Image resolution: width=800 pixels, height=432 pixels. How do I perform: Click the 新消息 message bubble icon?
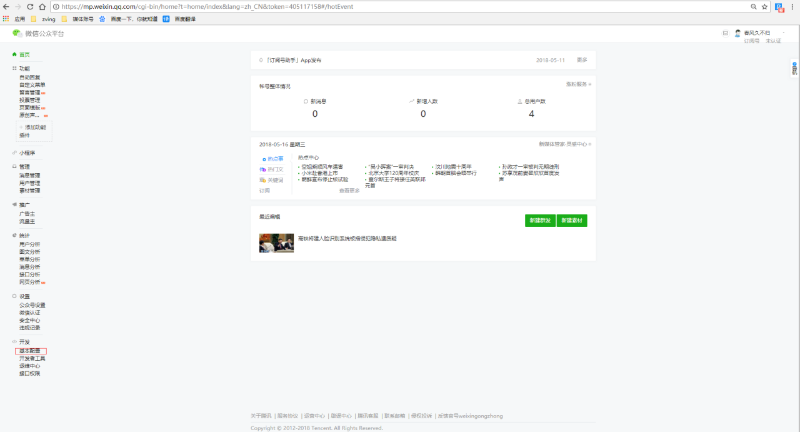(x=306, y=101)
